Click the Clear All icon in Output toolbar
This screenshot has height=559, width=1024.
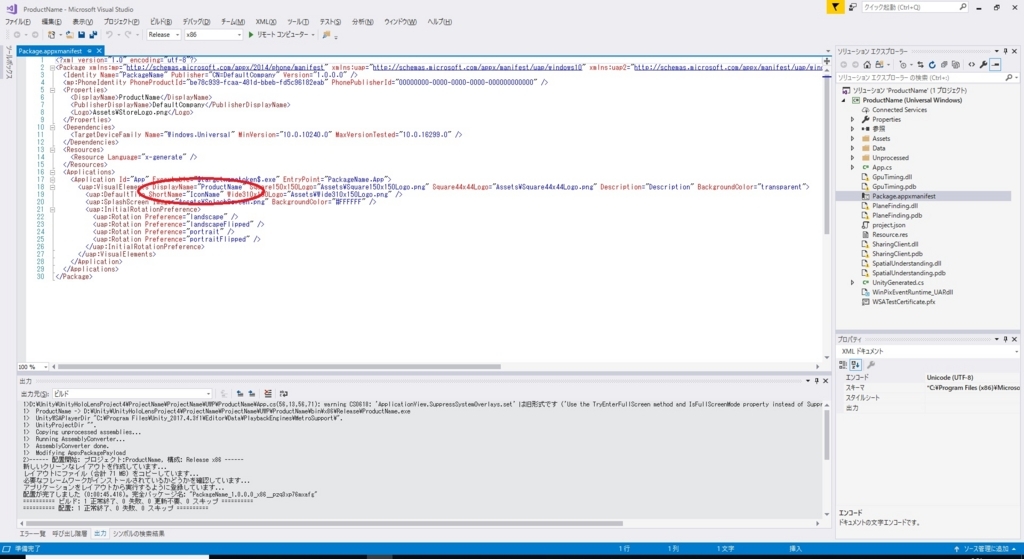[x=268, y=394]
